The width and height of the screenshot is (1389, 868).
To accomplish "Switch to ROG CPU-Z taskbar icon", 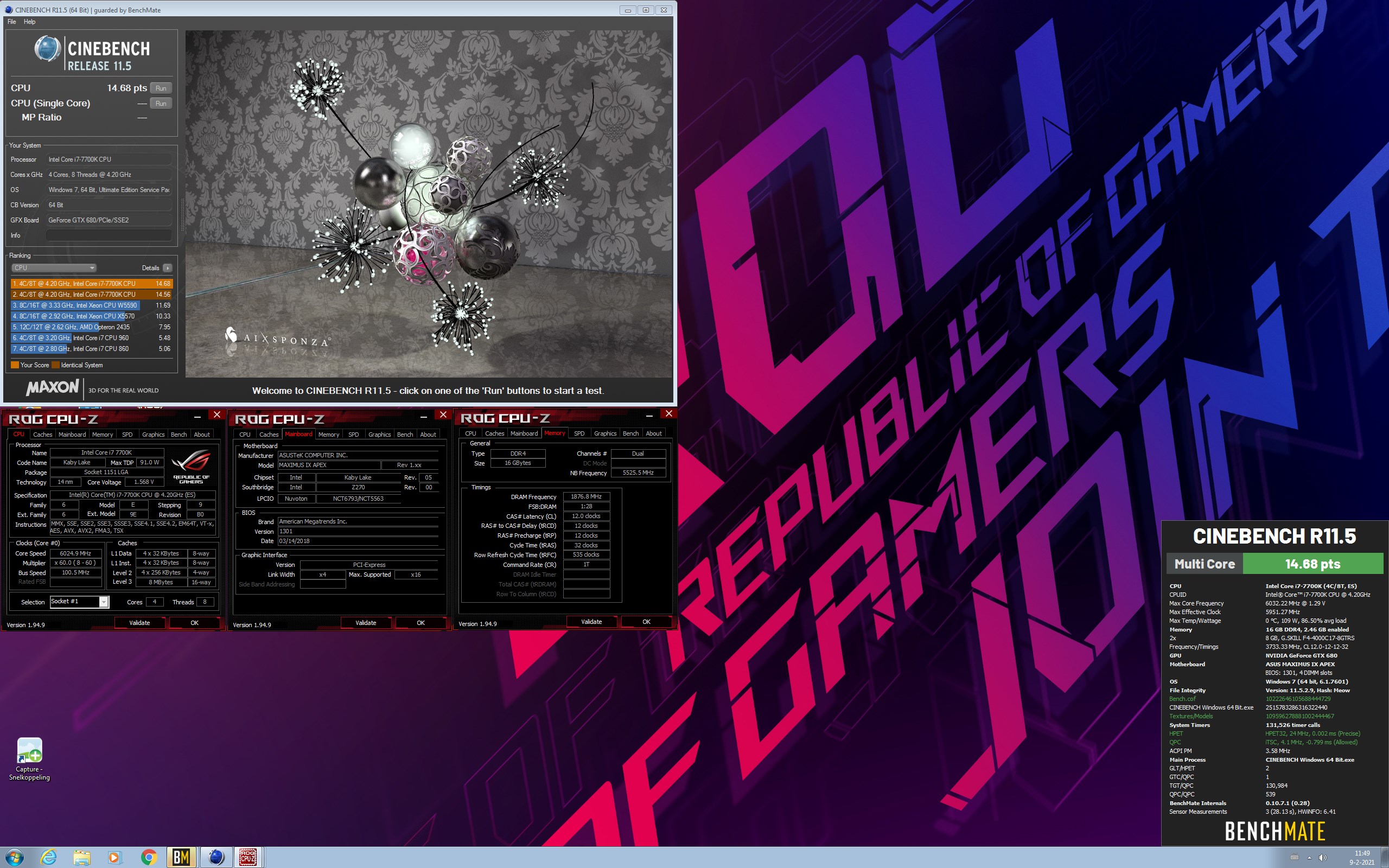I will click(248, 858).
